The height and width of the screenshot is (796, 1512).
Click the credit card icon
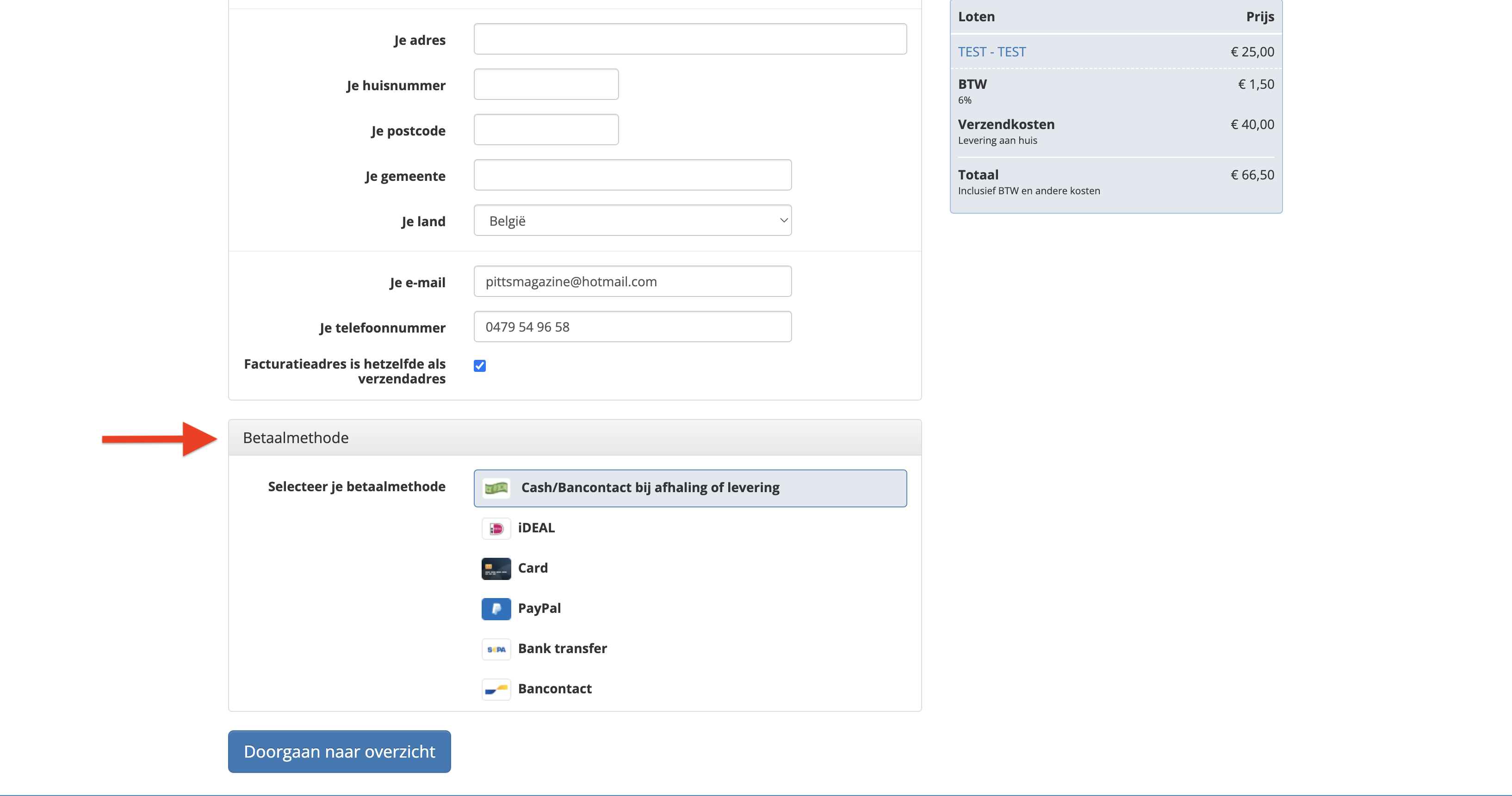496,568
